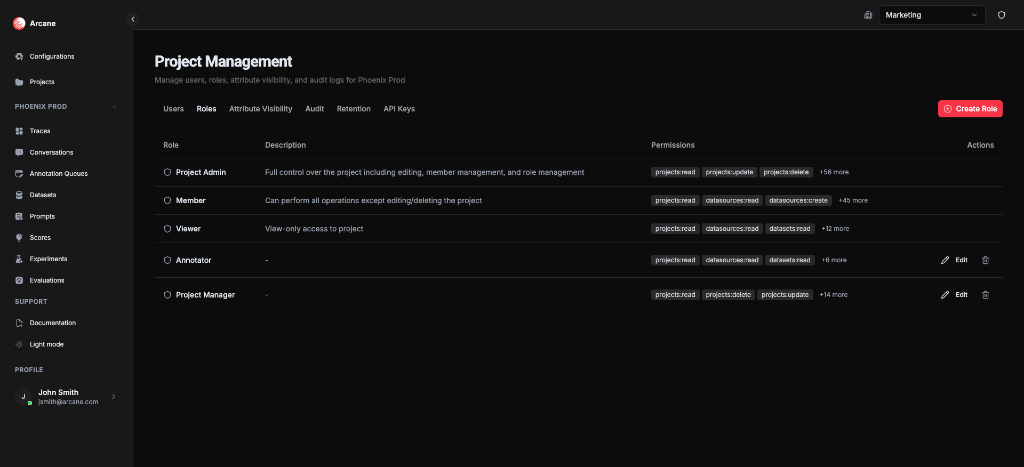Click the shield icon next to Annotator
This screenshot has width=1024, height=467.
[167, 260]
